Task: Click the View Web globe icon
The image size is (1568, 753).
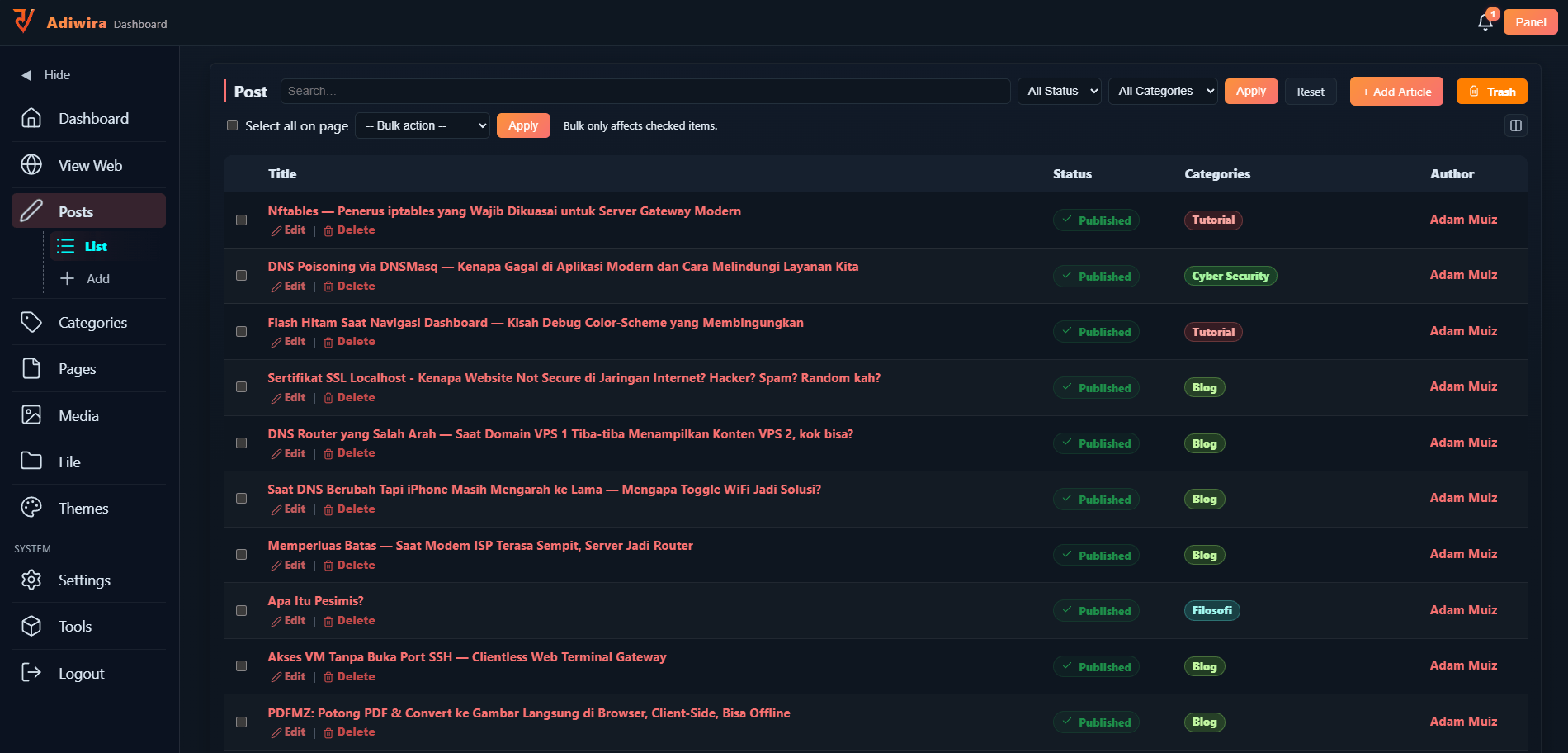Action: [x=31, y=165]
